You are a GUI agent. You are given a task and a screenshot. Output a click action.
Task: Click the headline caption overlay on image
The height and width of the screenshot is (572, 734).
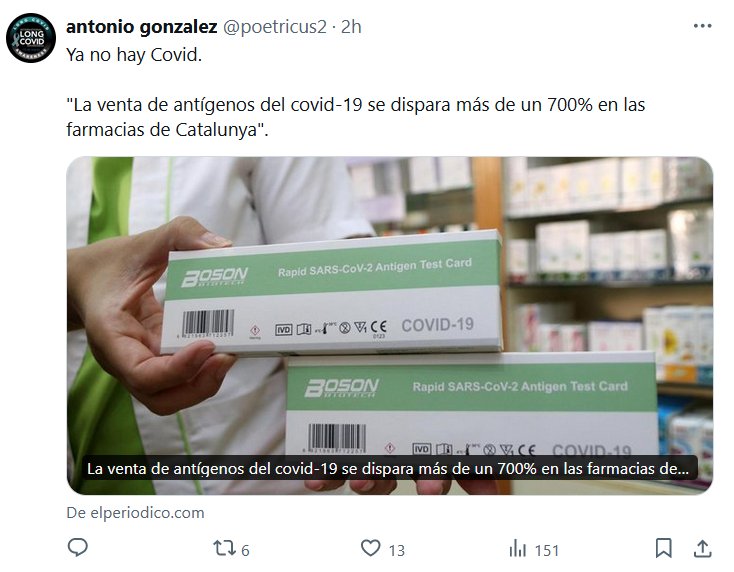[388, 469]
